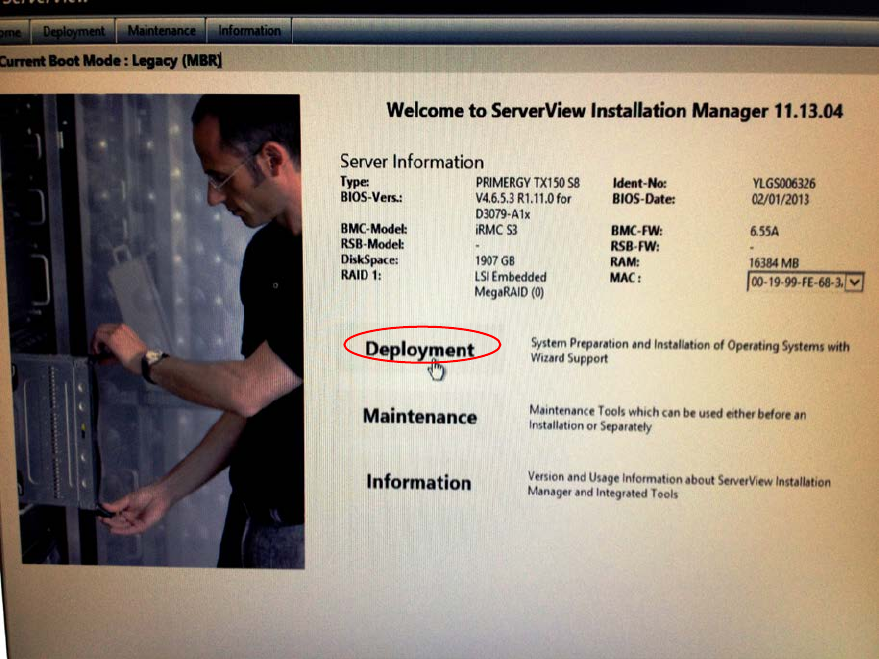879x659 pixels.
Task: Click the 'Maintenance Tools which can be used' description
Action: (x=667, y=419)
